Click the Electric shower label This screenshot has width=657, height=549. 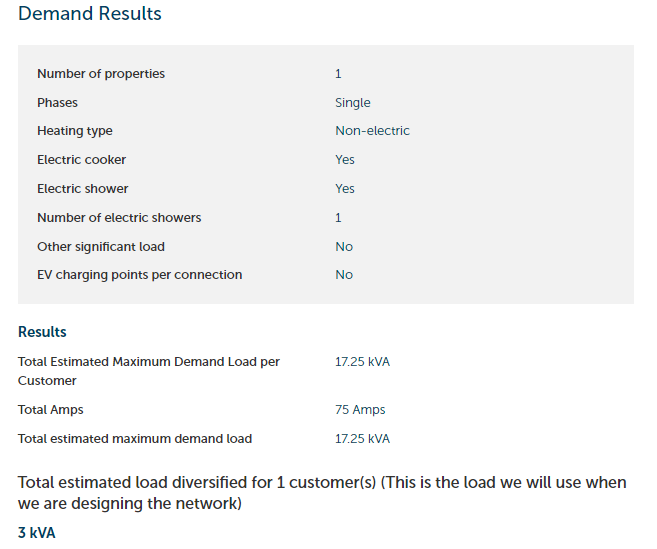[x=83, y=189]
